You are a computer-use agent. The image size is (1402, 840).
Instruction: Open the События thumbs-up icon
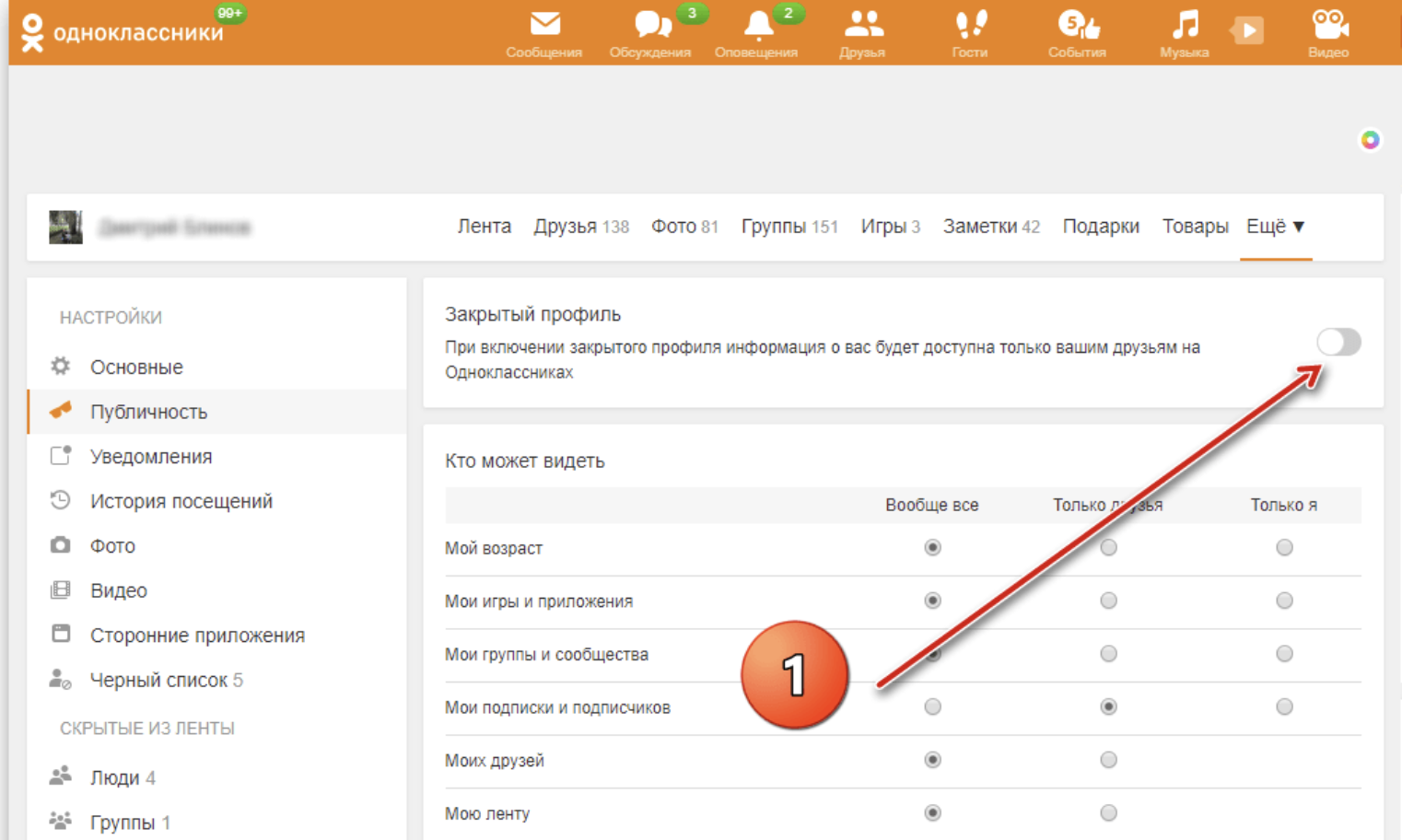1078,24
